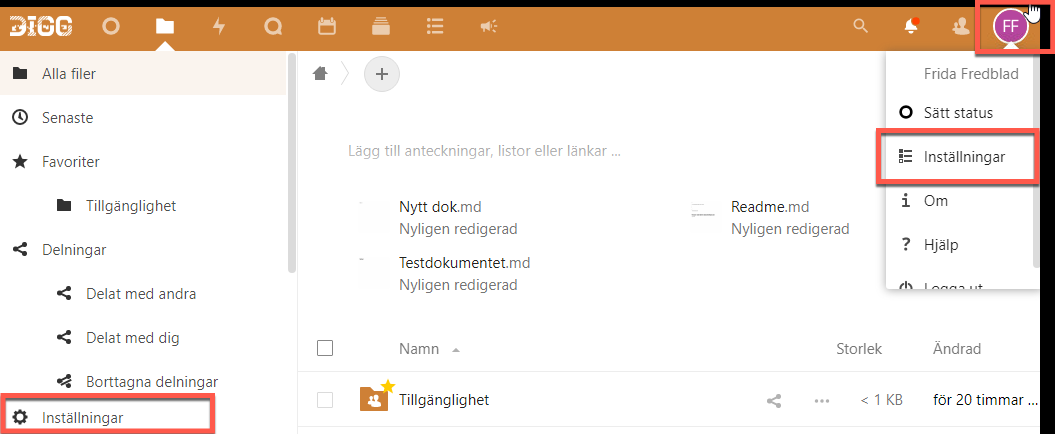Open the Files folder app icon
The image size is (1055, 434).
coord(165,26)
